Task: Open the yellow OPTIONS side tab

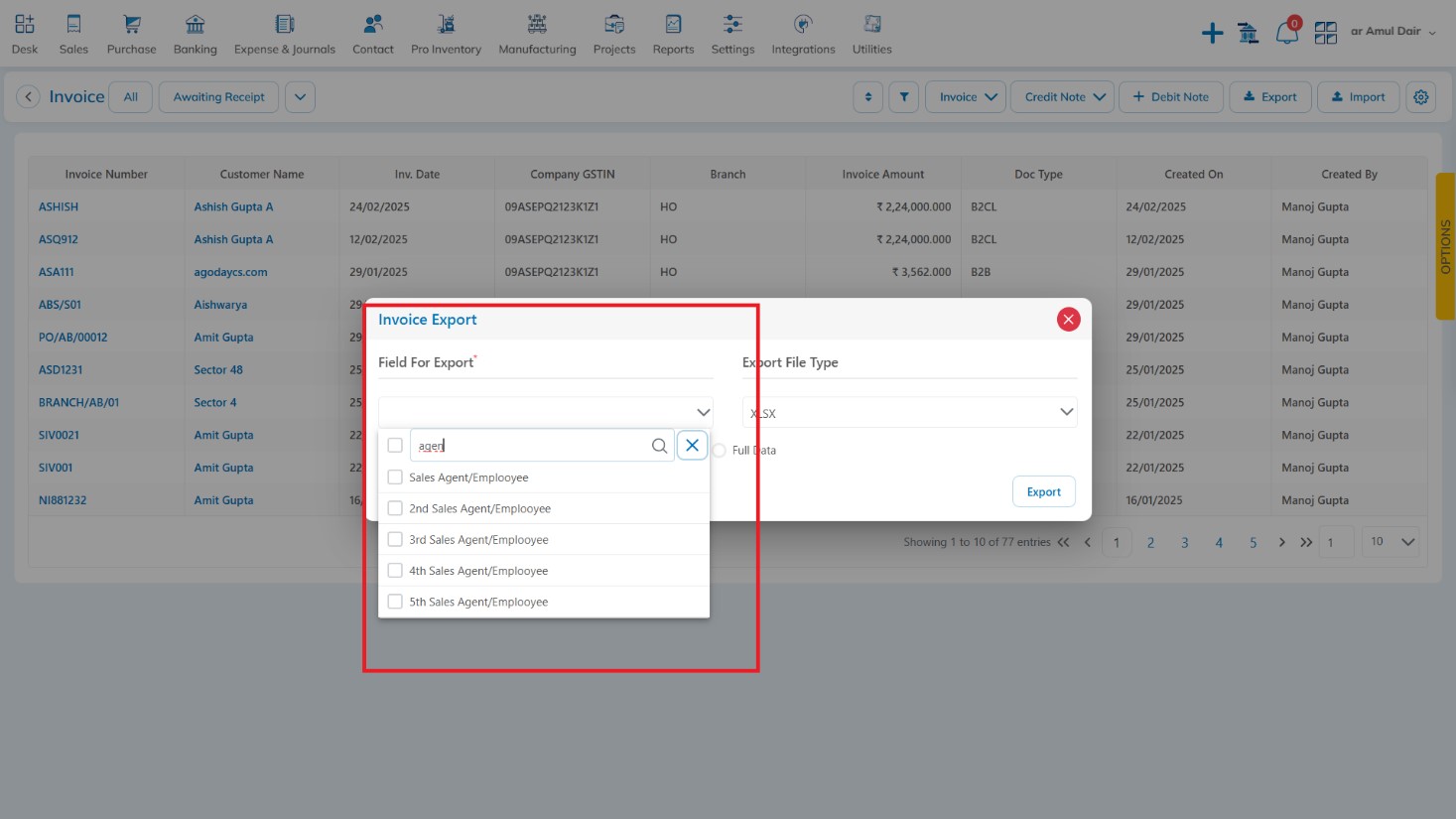Action: (1445, 246)
